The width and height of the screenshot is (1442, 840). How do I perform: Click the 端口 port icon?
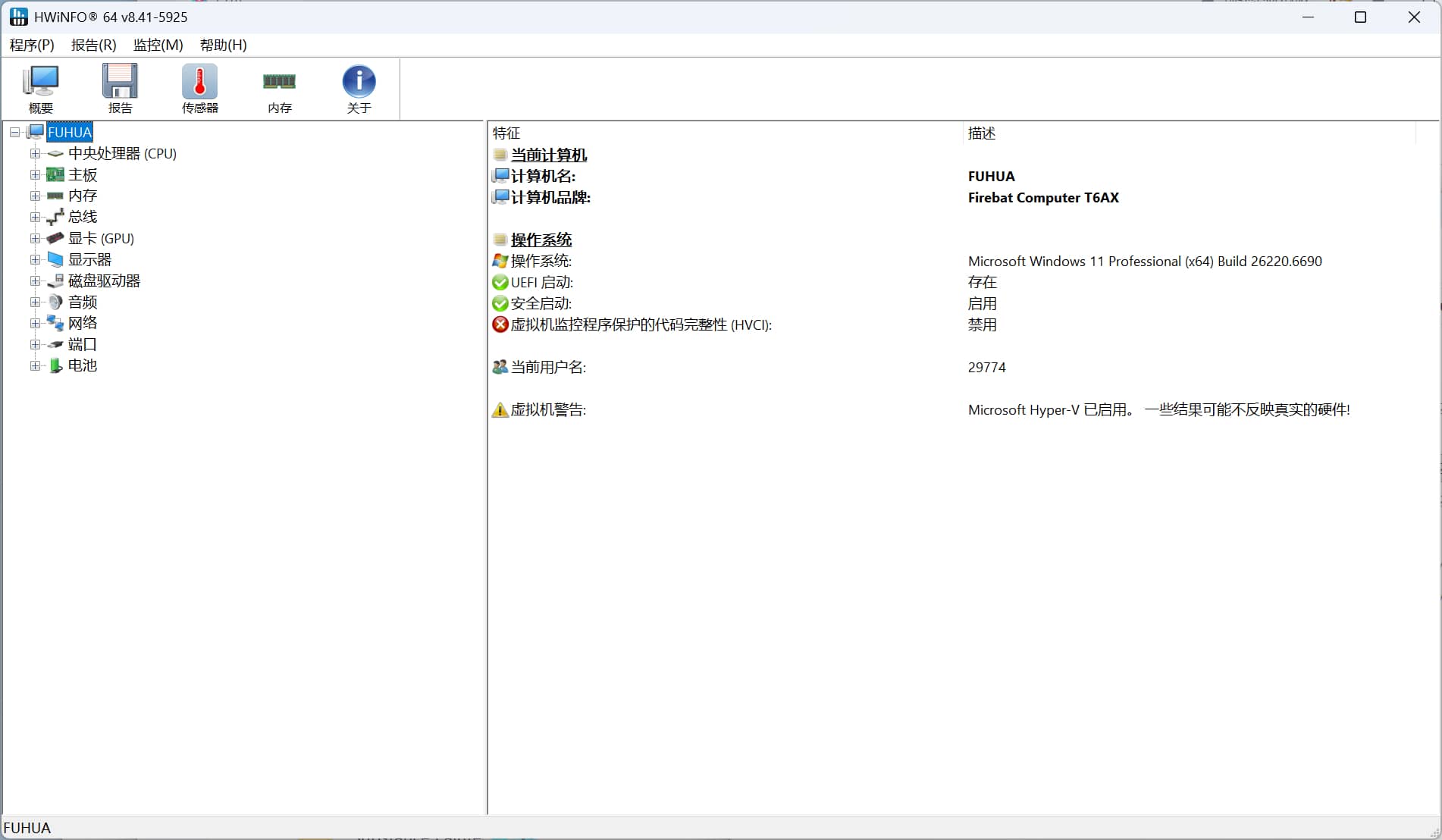55,344
